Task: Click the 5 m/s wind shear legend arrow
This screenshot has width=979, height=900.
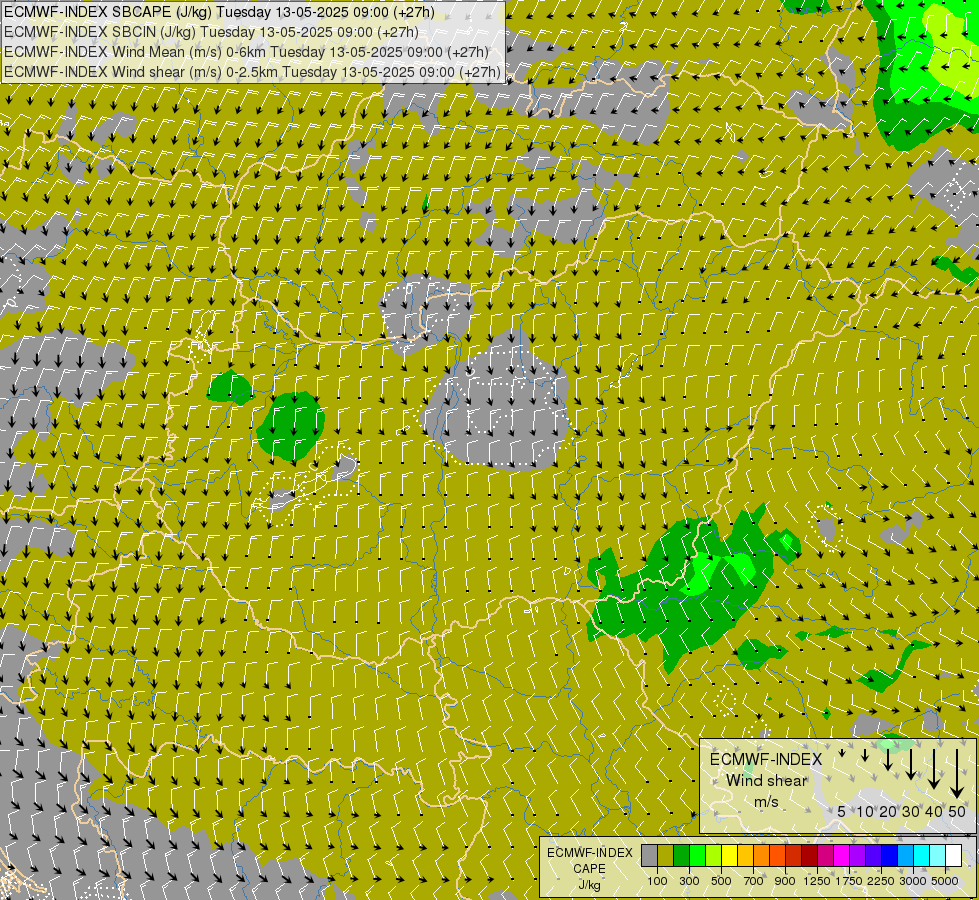Action: 842,753
